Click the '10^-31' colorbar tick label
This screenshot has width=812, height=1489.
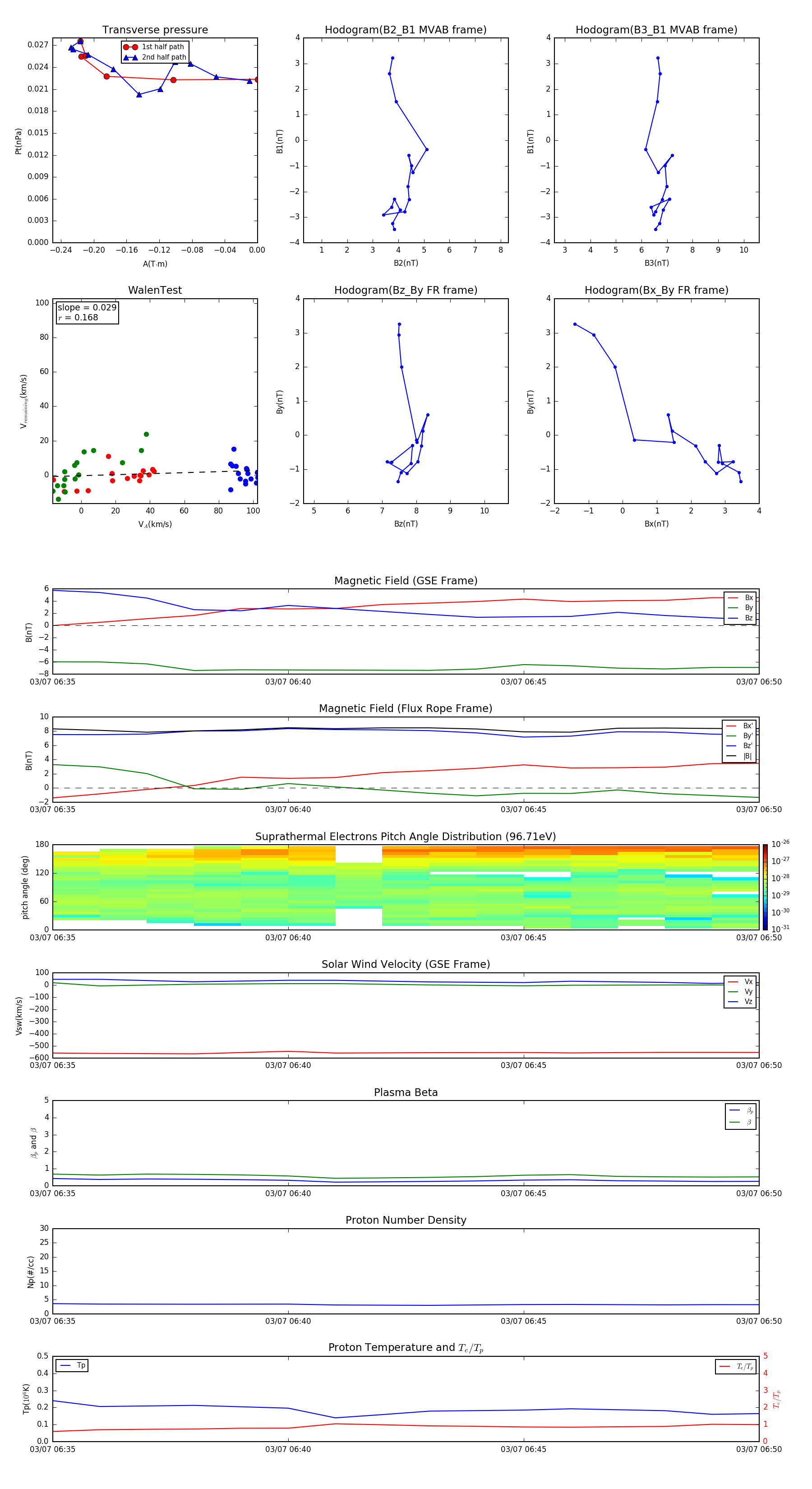[x=780, y=929]
